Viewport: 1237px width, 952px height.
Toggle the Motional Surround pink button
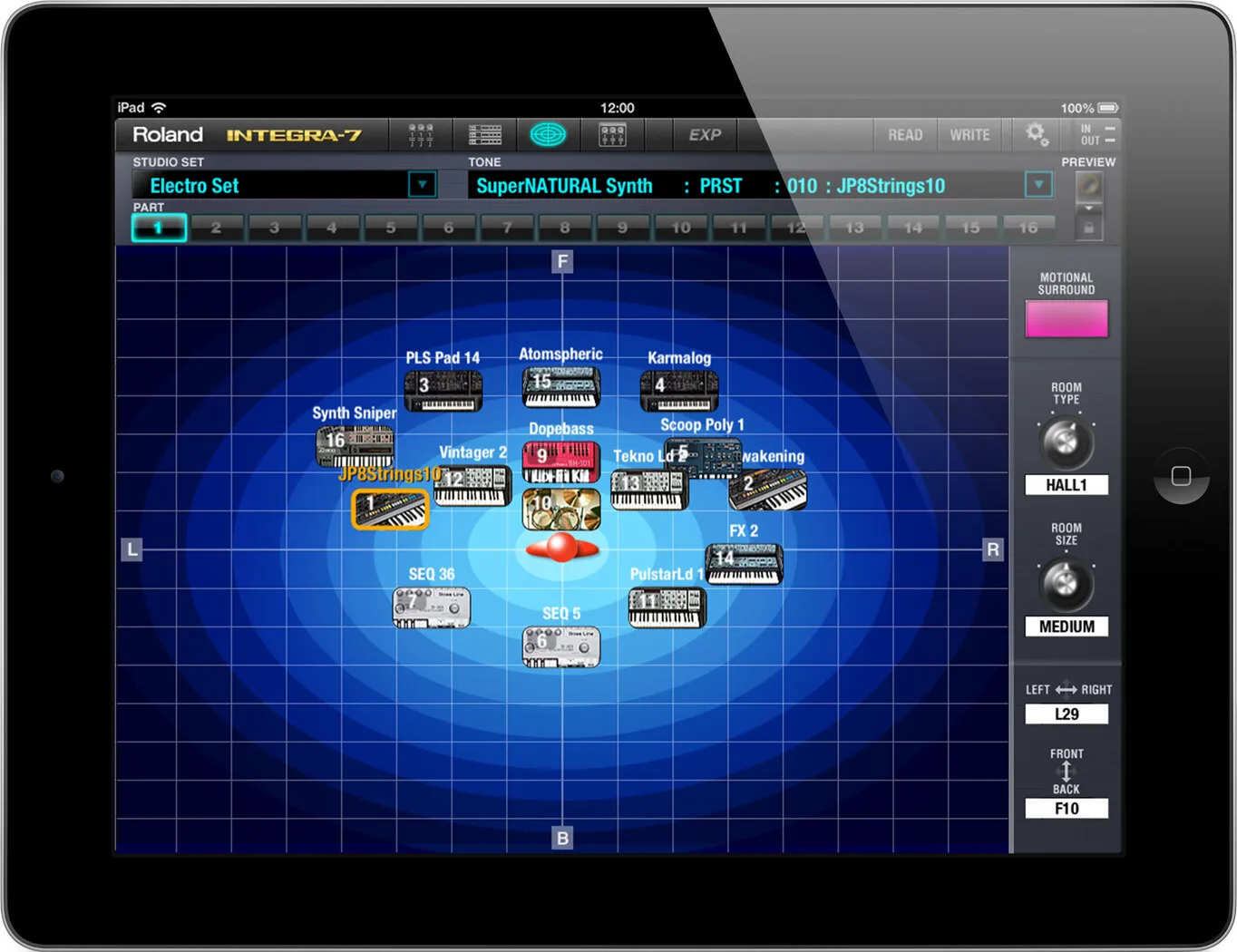(x=1066, y=319)
